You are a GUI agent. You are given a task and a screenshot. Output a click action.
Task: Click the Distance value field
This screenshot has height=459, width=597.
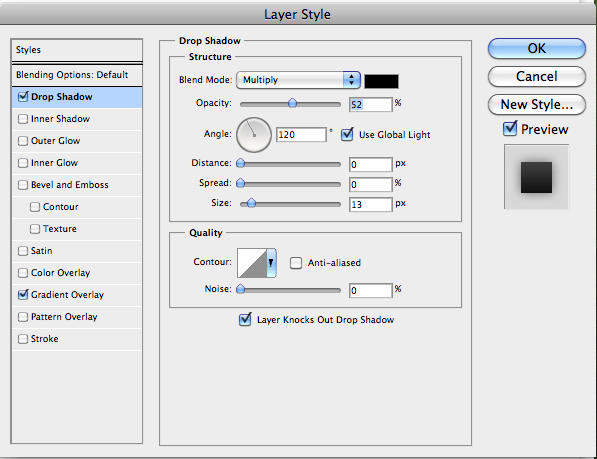click(x=370, y=164)
